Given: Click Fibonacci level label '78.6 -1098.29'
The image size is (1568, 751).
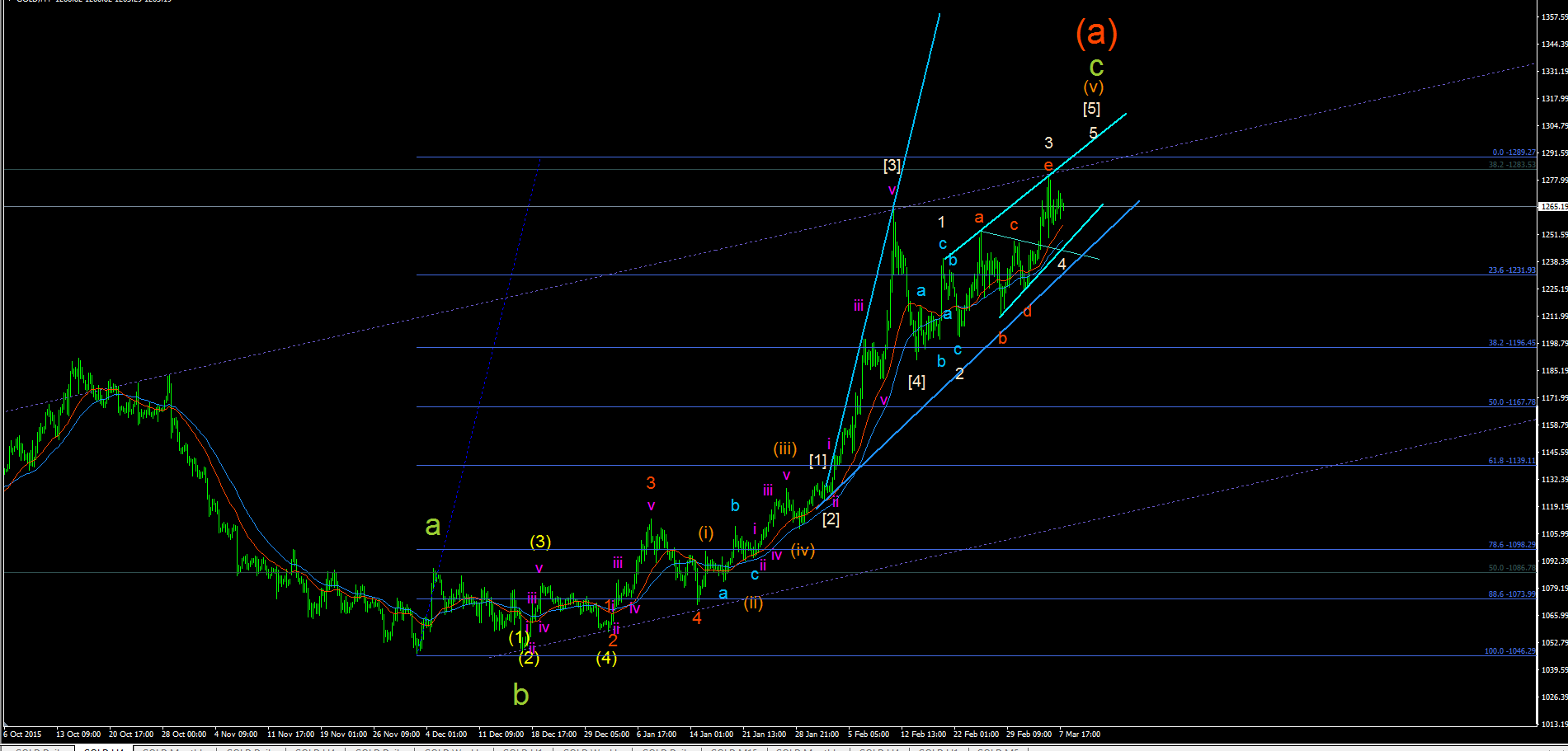Looking at the screenshot, I should click(x=1512, y=545).
